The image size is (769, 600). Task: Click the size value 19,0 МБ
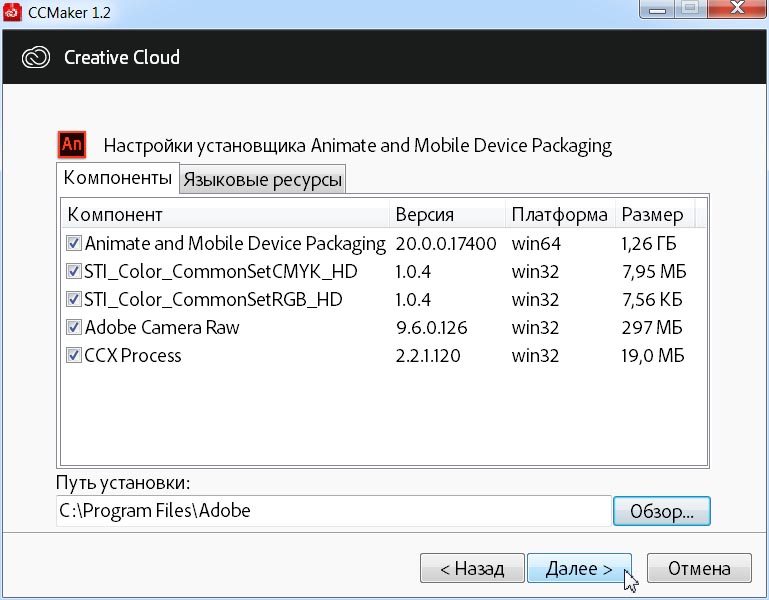click(653, 355)
